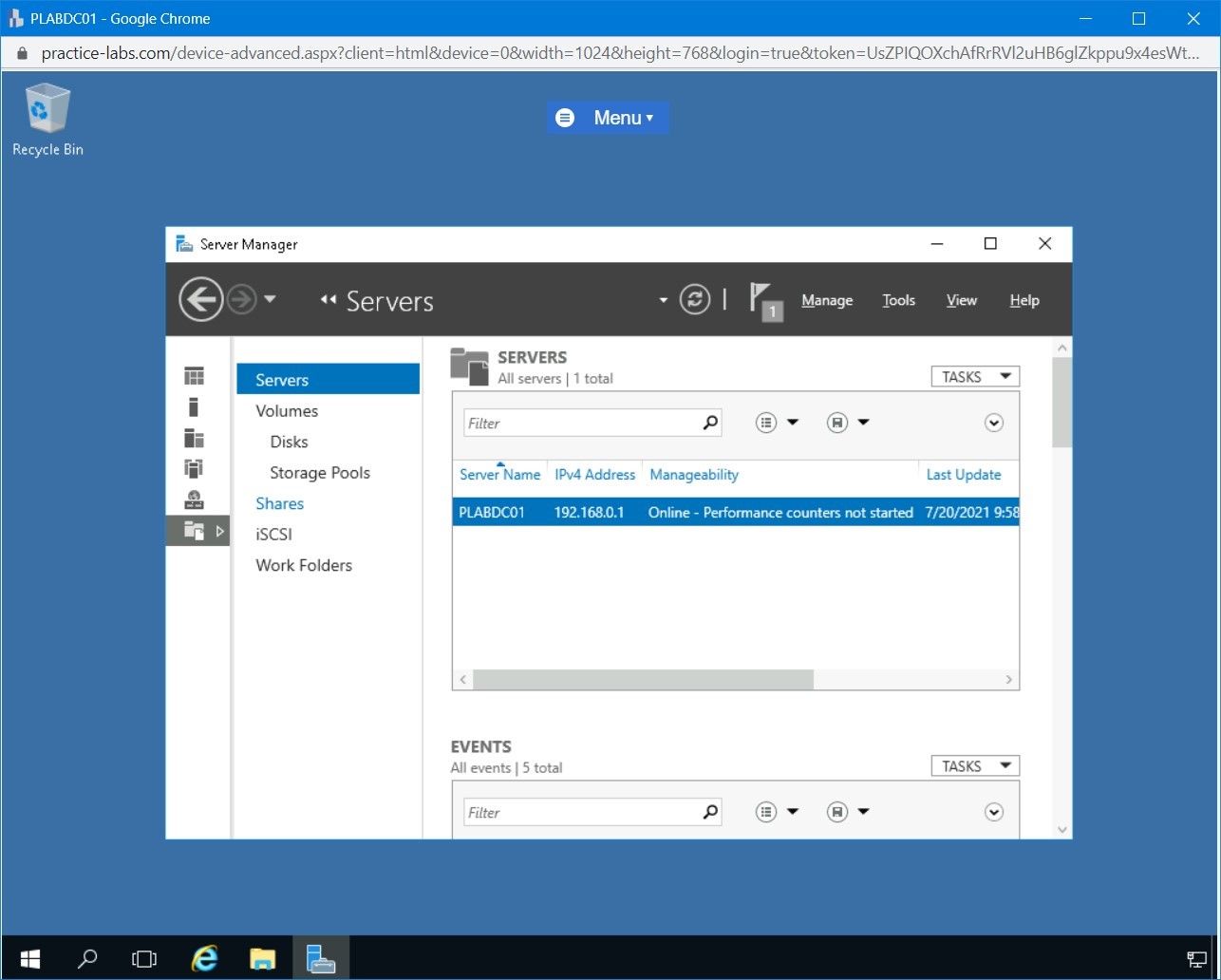
Task: Click the Windows Start button
Action: pos(30,958)
